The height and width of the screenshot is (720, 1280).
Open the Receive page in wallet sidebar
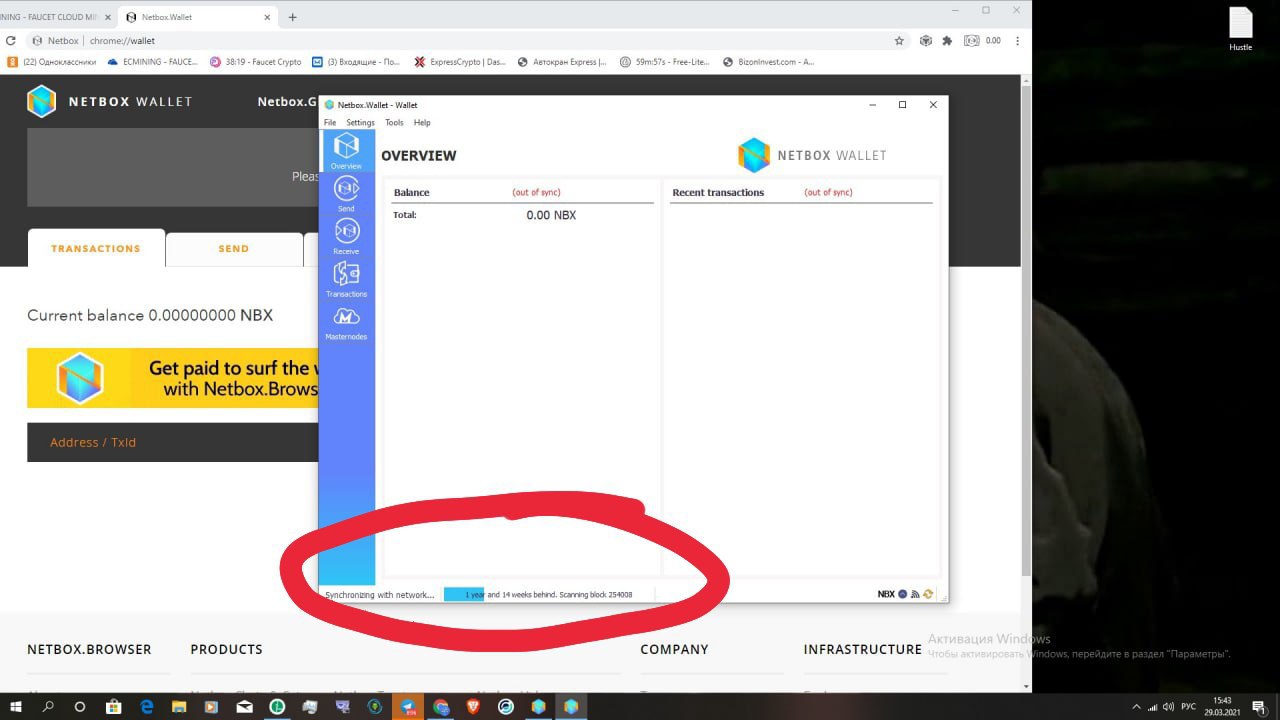pyautogui.click(x=346, y=236)
